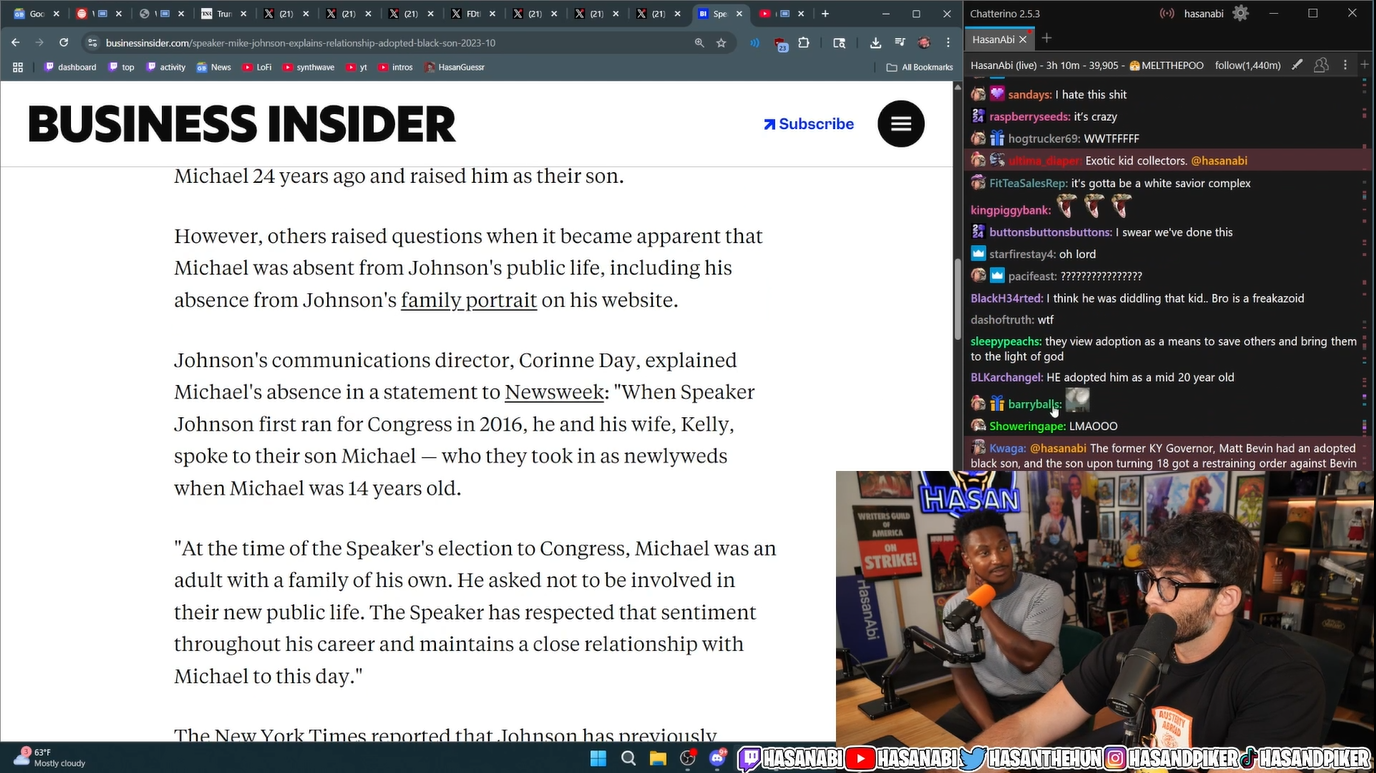Click username 'sleepypeachs' in chat
Screen dimensions: 1376x773
tap(1006, 342)
